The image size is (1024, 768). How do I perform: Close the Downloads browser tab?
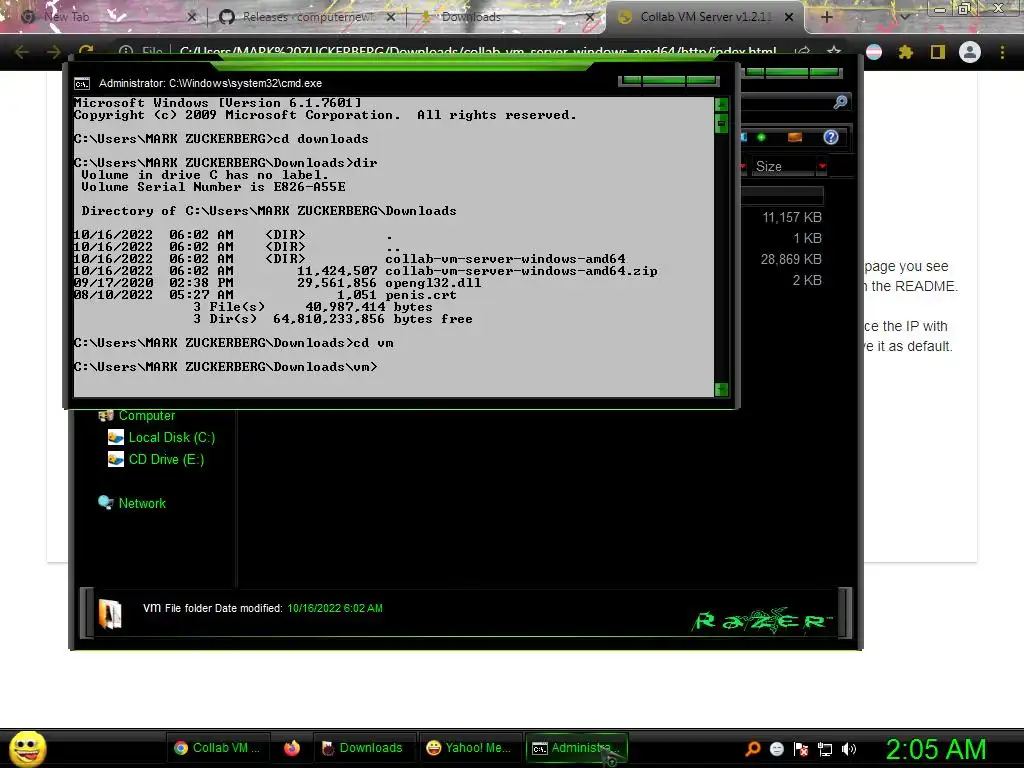[x=590, y=17]
